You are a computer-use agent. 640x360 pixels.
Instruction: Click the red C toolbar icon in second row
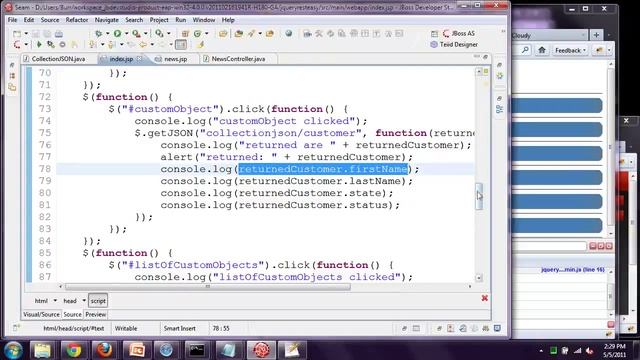[x=17, y=44]
